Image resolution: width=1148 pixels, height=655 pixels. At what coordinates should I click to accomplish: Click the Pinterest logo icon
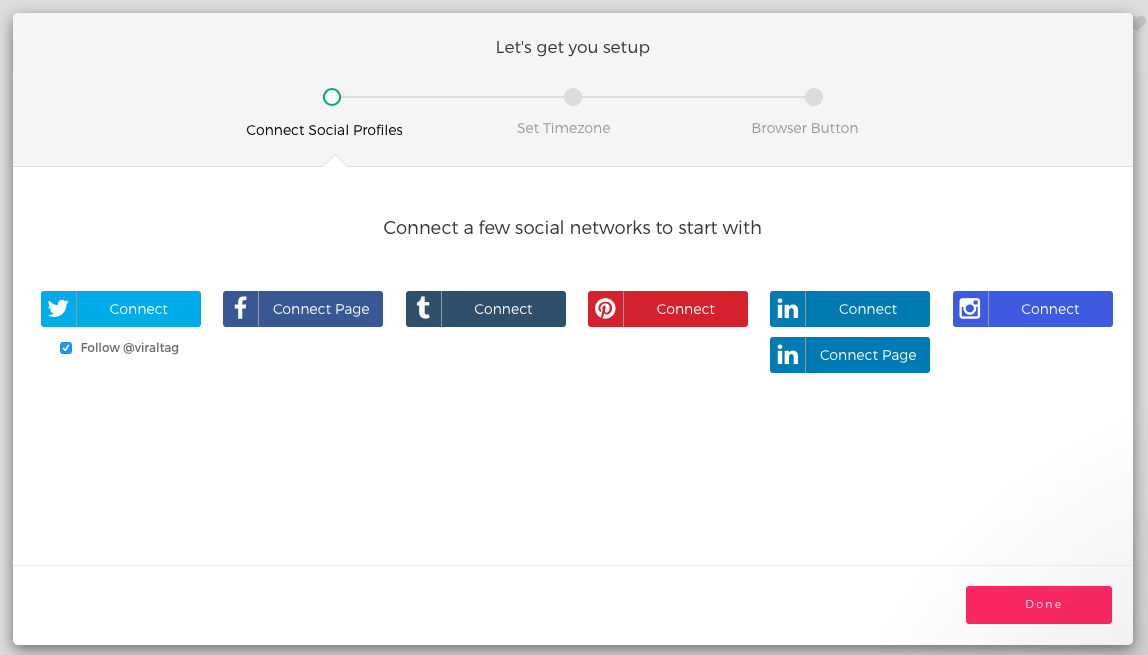605,309
